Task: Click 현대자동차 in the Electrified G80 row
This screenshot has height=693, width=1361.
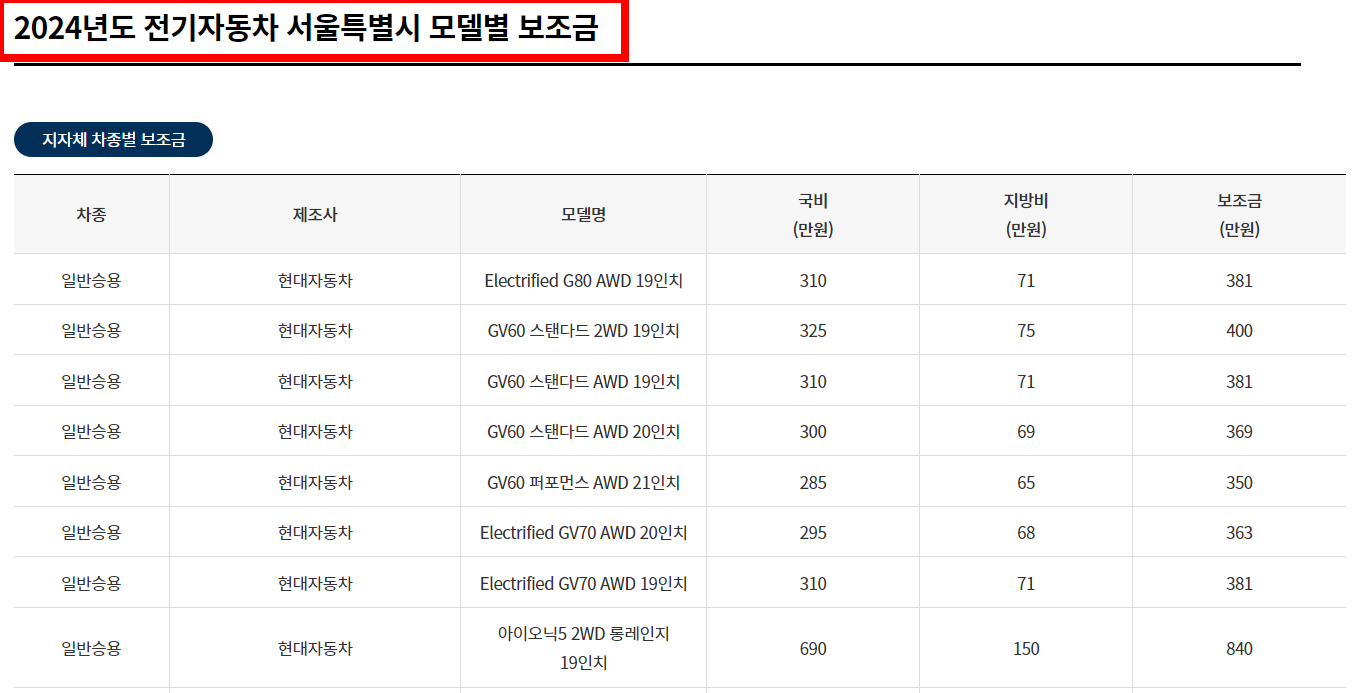Action: coord(315,281)
